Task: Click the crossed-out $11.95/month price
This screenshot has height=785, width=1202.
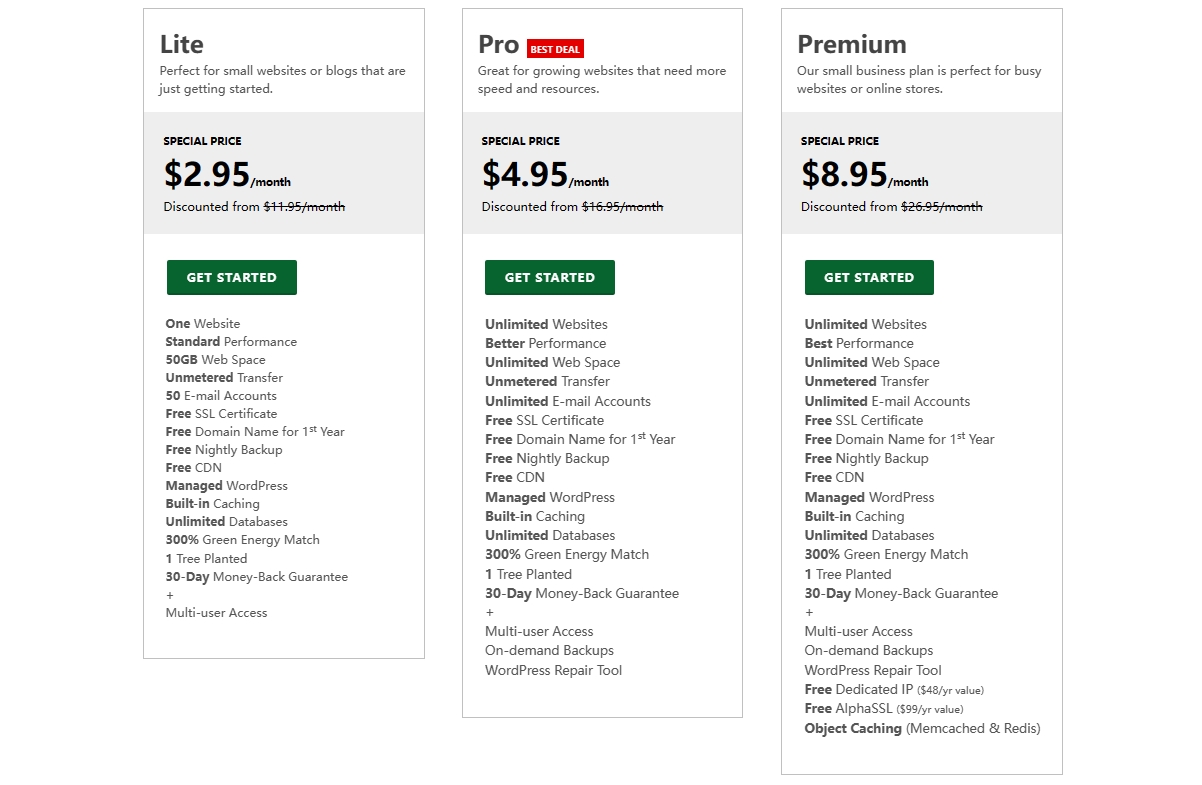Action: pos(304,207)
